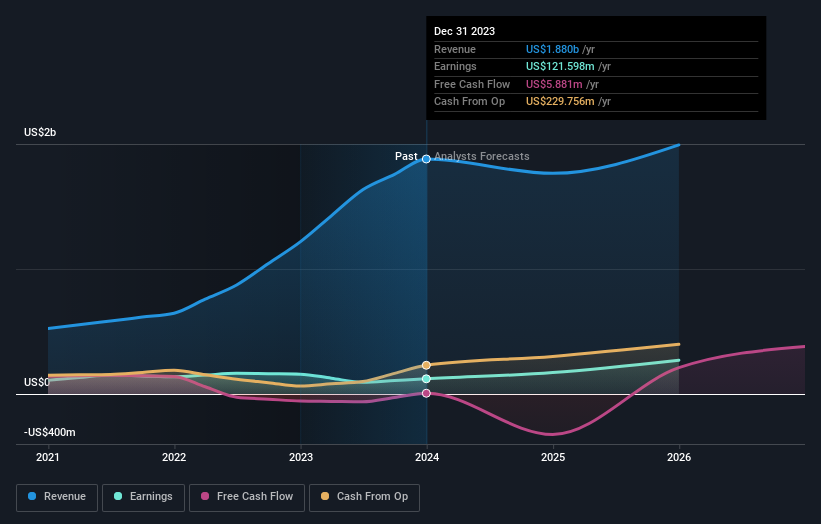The image size is (821, 524).
Task: Click the Dec 31 2023 tooltip date
Action: pyautogui.click(x=464, y=31)
